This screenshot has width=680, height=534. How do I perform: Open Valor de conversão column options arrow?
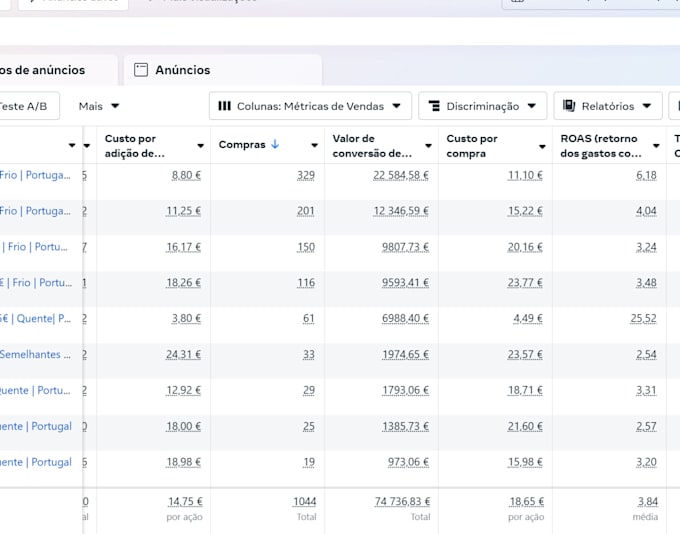coord(428,145)
